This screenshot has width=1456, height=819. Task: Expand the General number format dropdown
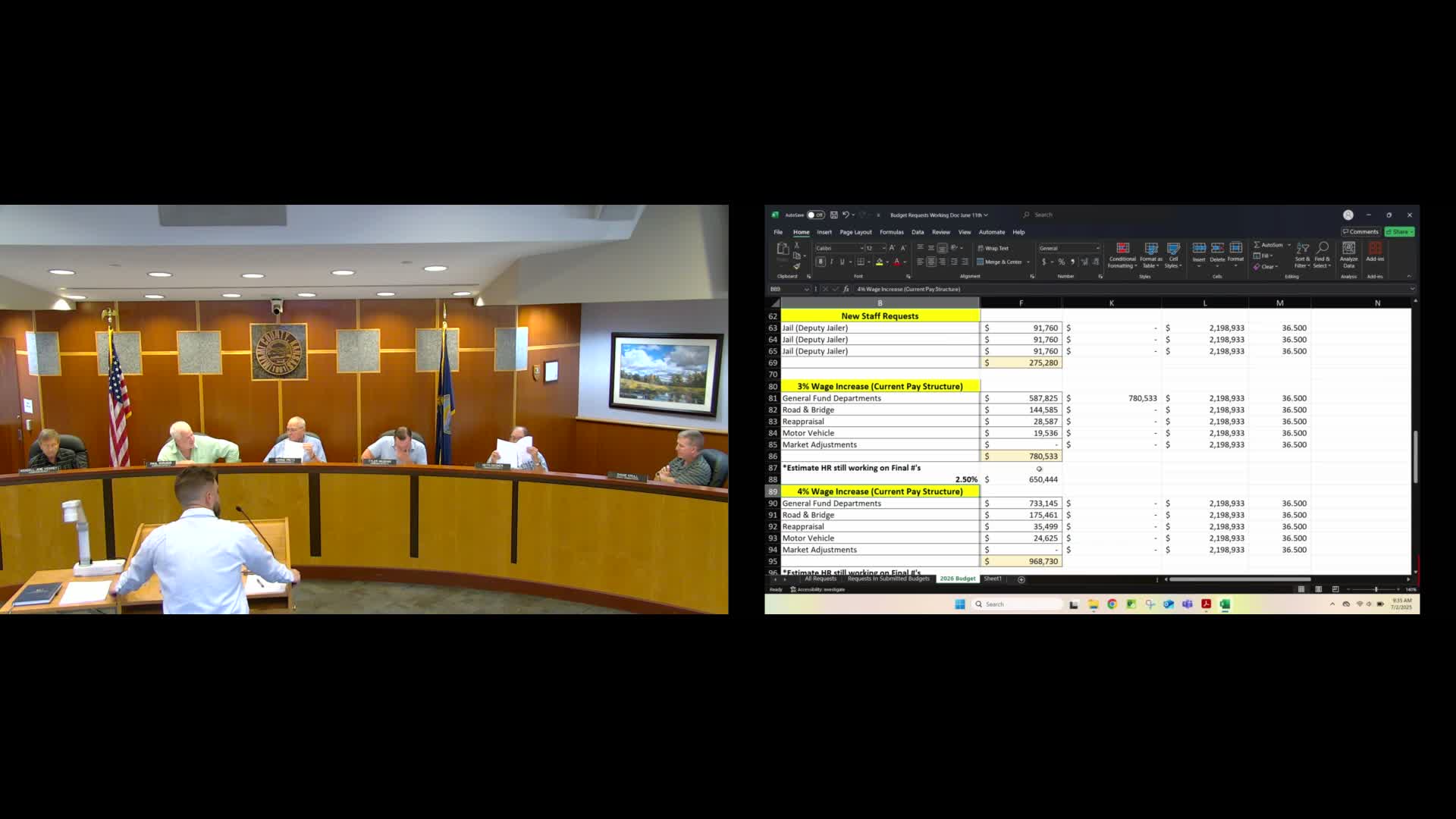click(1096, 248)
